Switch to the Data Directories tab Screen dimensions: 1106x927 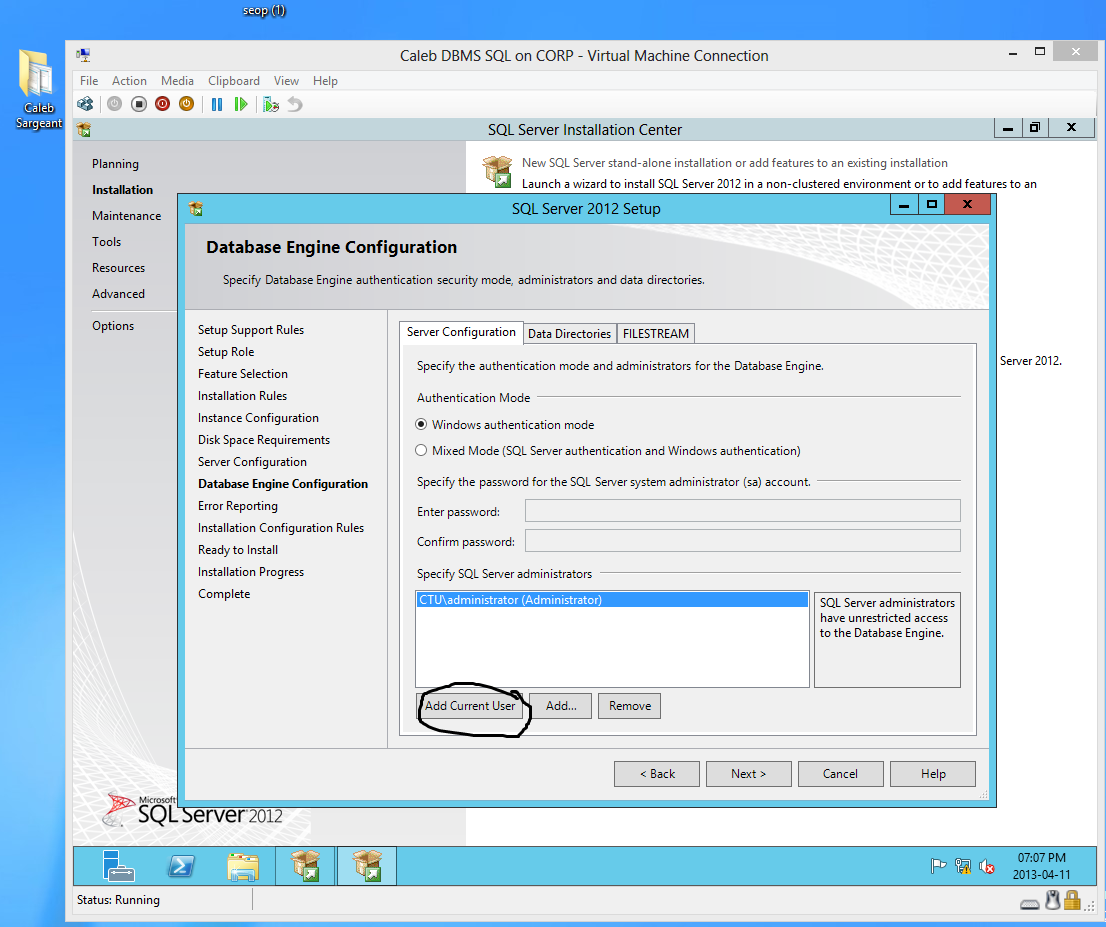tap(569, 334)
